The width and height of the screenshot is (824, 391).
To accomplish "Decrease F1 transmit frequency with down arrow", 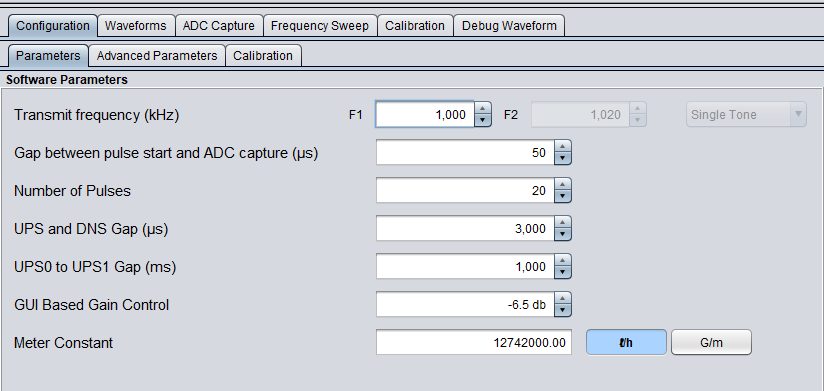I will [x=483, y=120].
